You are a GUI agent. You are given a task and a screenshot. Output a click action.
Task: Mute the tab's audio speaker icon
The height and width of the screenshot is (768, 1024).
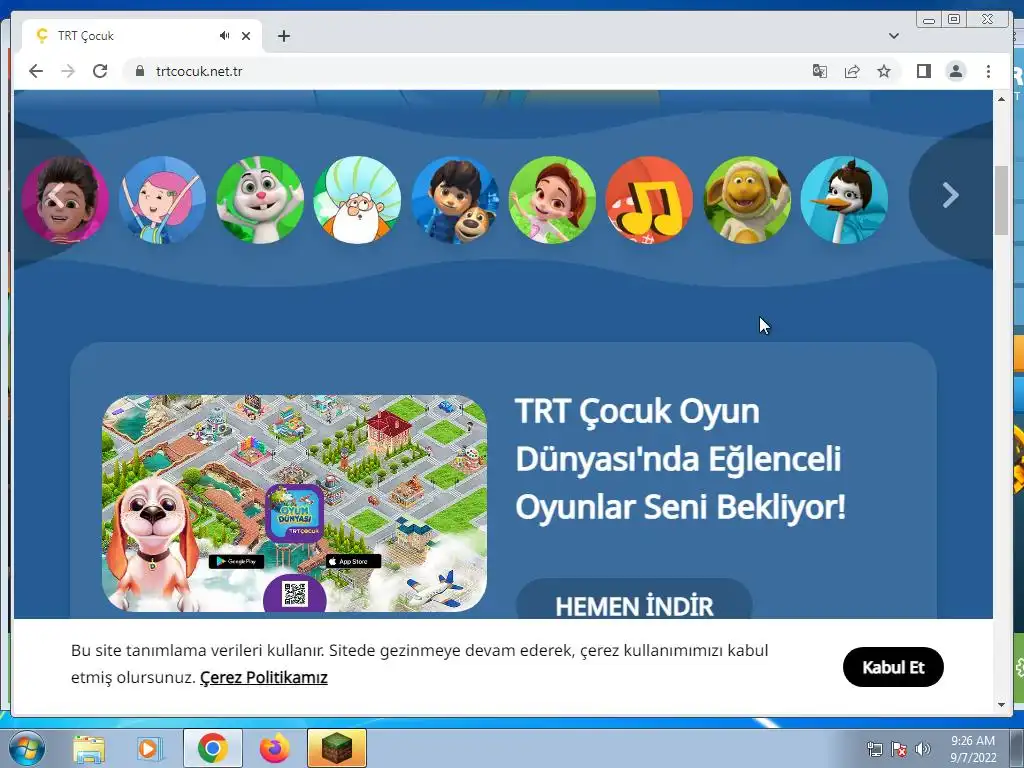225,36
